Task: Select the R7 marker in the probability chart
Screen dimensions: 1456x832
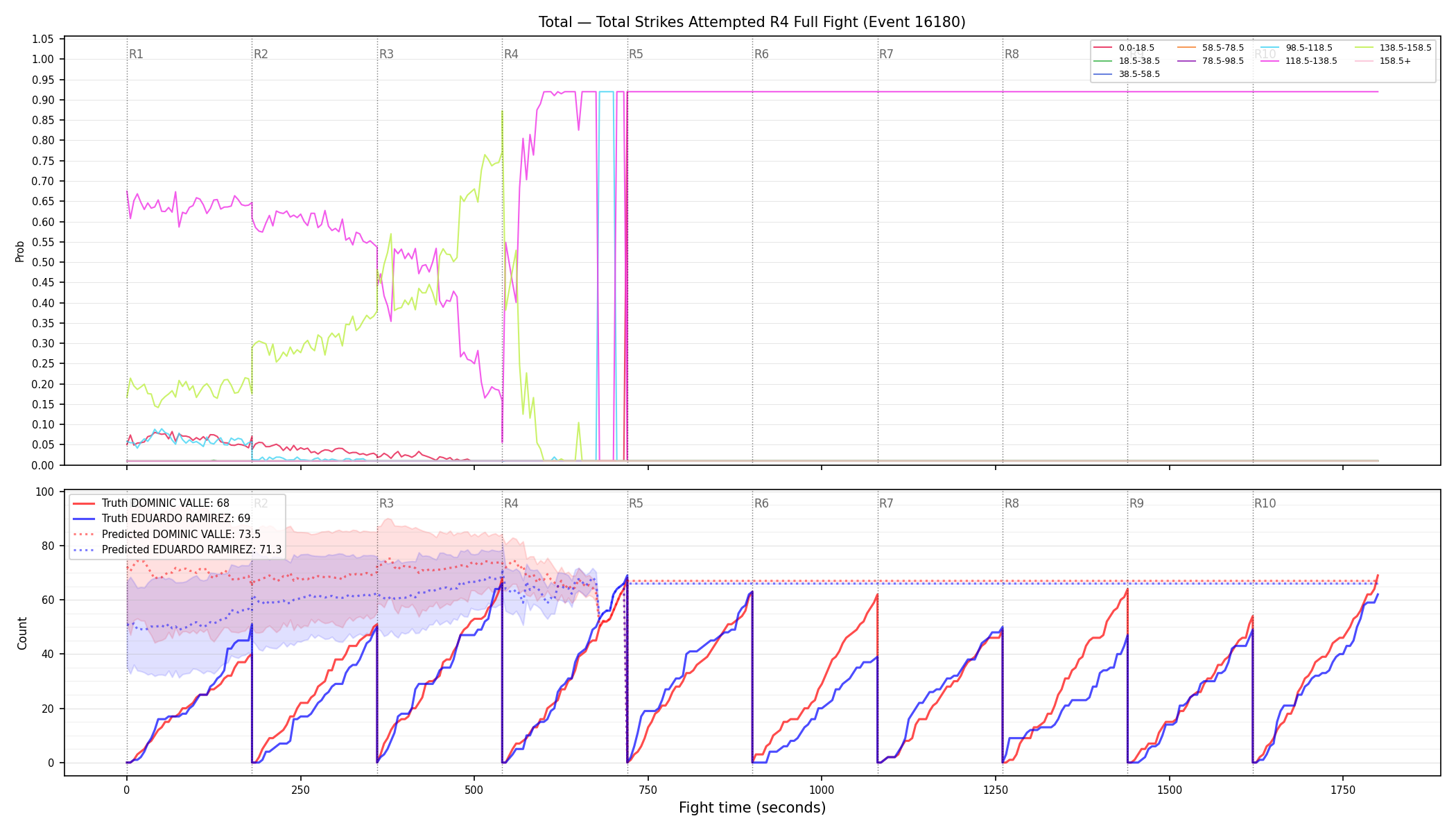Action: (x=886, y=54)
